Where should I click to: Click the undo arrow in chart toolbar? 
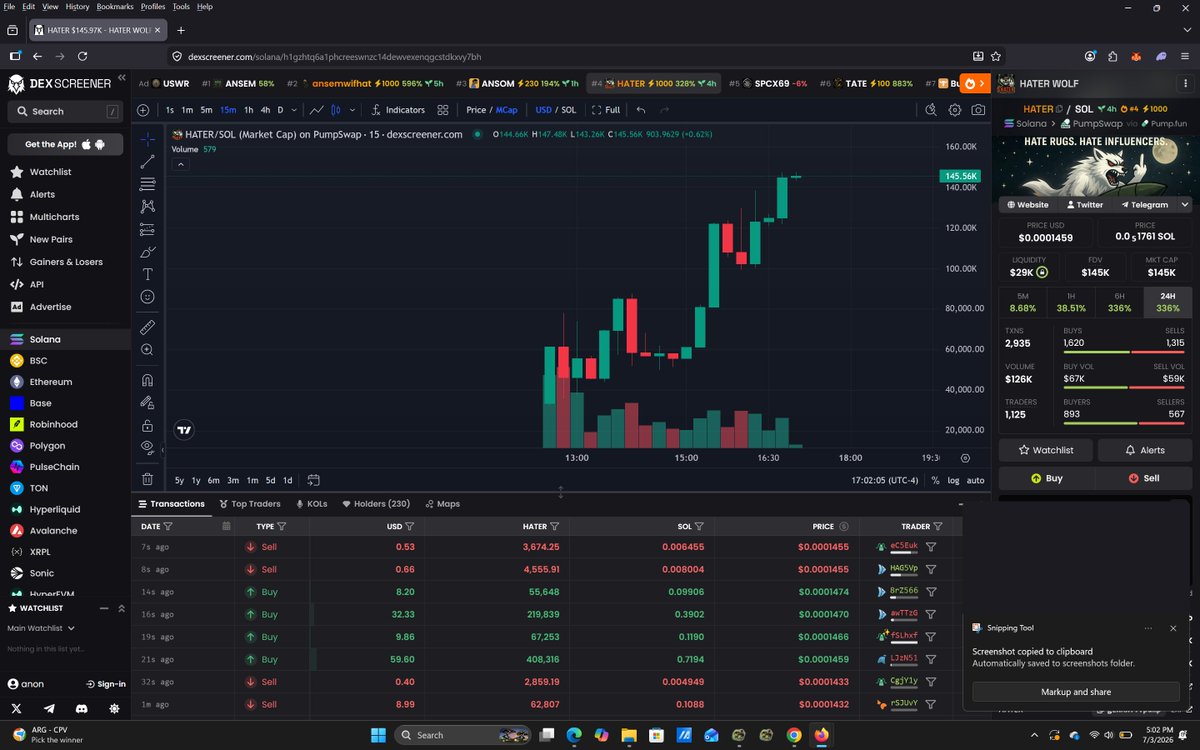pyautogui.click(x=641, y=110)
